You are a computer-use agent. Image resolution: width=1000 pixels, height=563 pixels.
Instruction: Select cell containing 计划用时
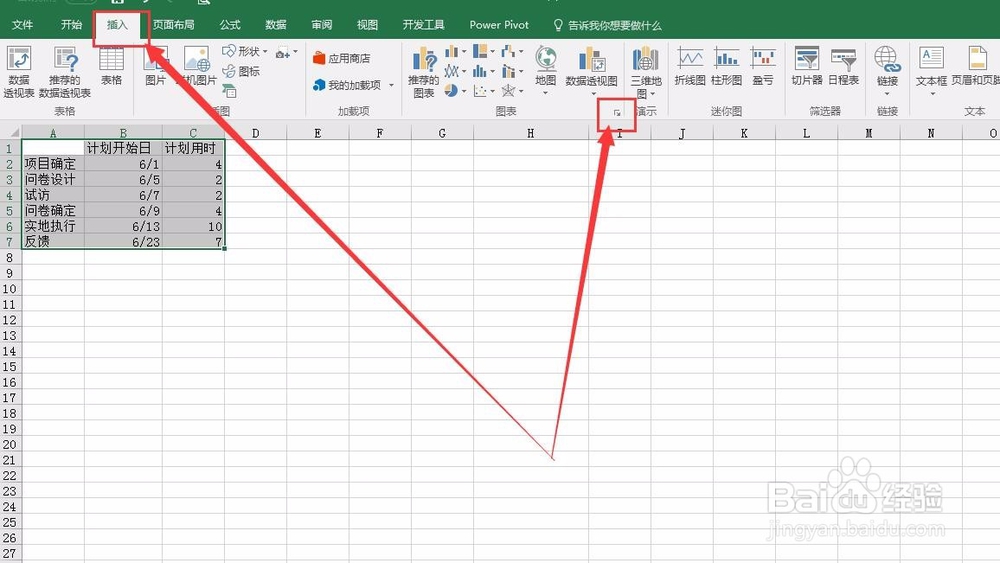point(193,149)
